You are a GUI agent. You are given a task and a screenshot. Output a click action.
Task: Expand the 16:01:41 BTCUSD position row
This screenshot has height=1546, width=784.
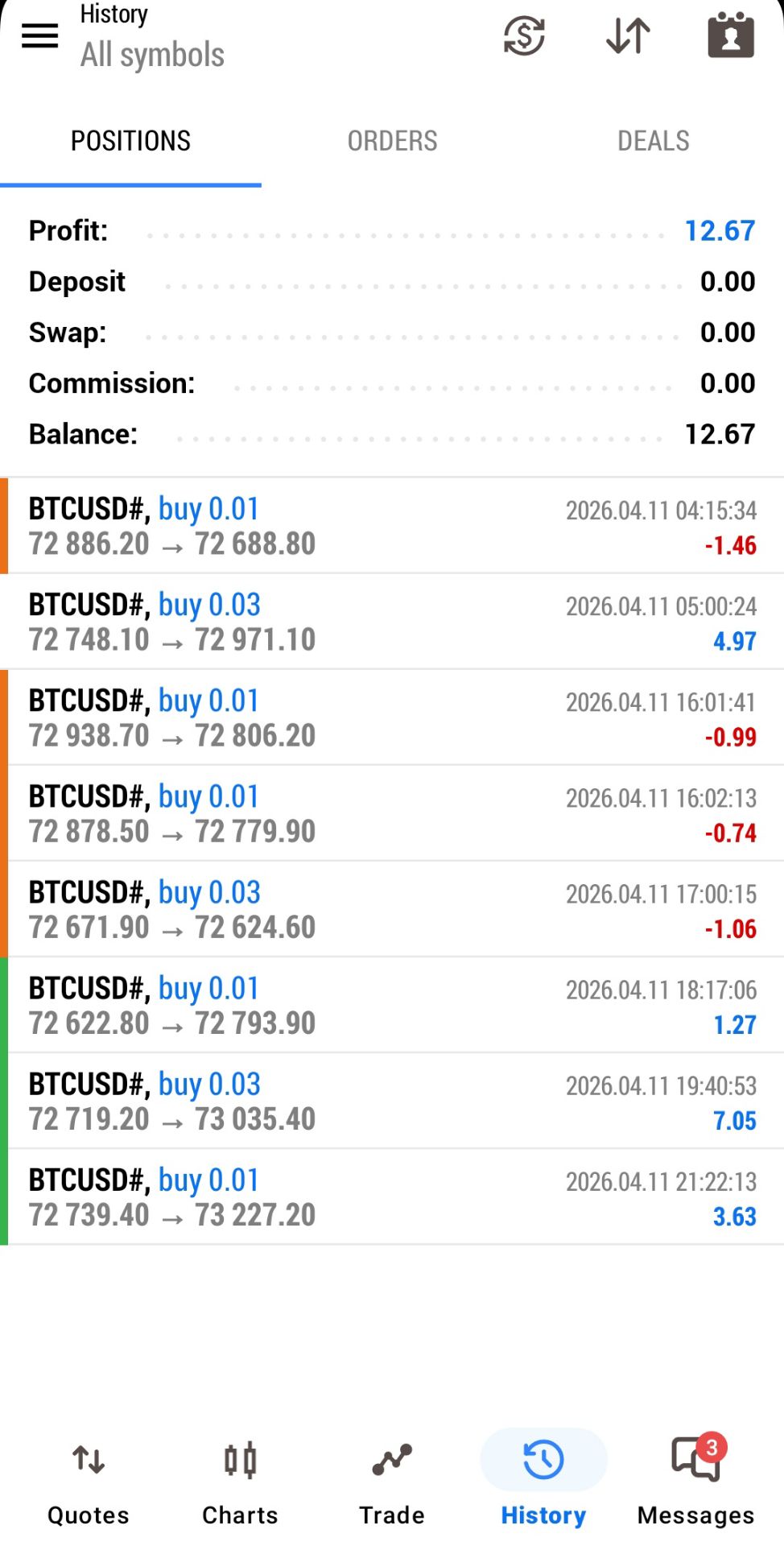coord(392,717)
